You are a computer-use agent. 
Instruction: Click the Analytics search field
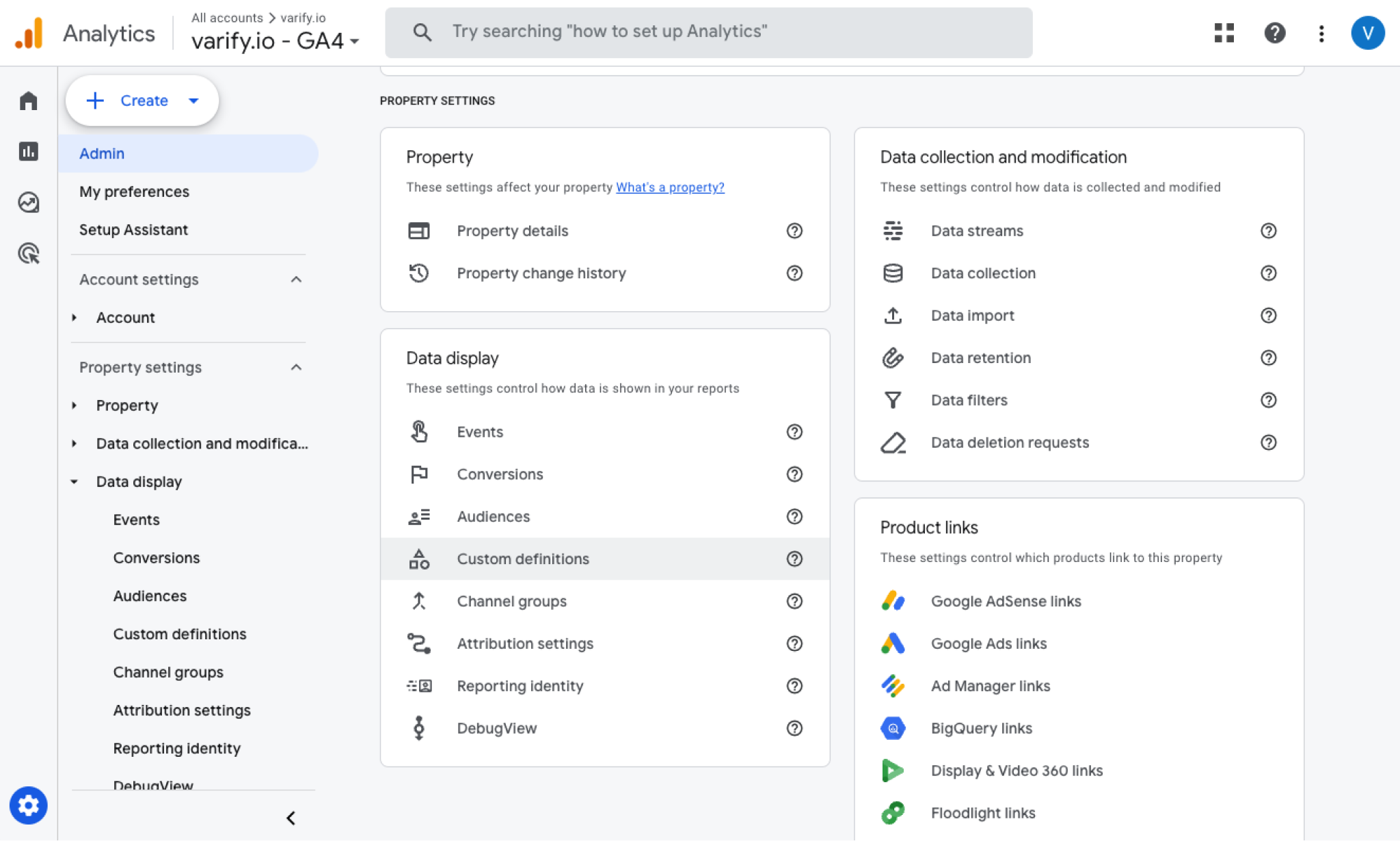708,32
